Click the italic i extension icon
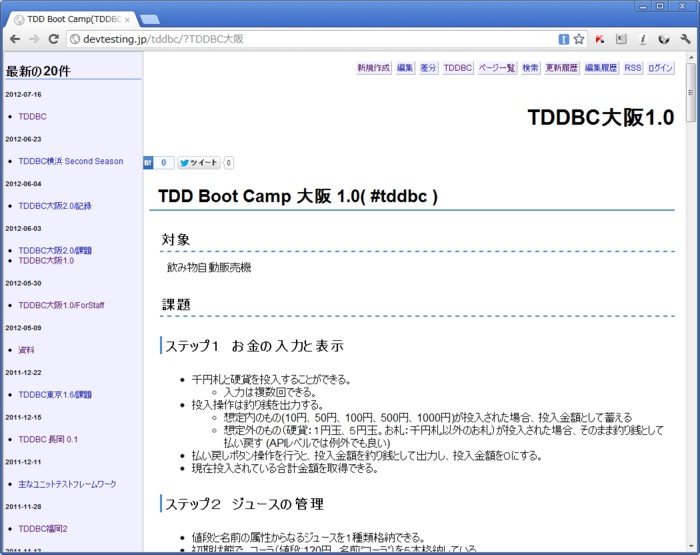 642,39
